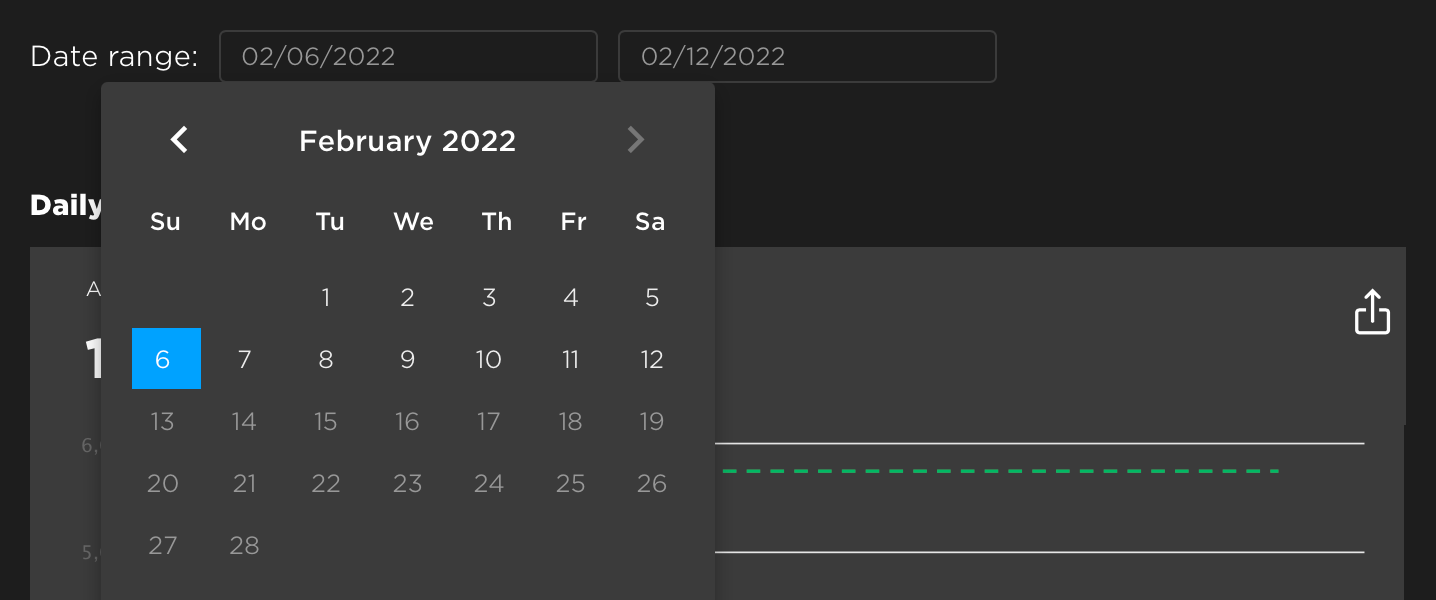Go to the previous month in calendar
This screenshot has height=600, width=1436.
(x=179, y=140)
